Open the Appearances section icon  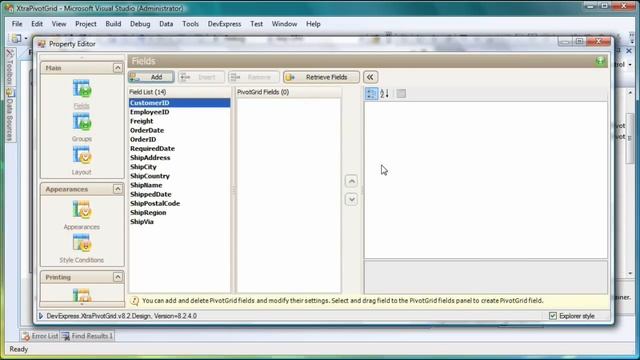(82, 210)
